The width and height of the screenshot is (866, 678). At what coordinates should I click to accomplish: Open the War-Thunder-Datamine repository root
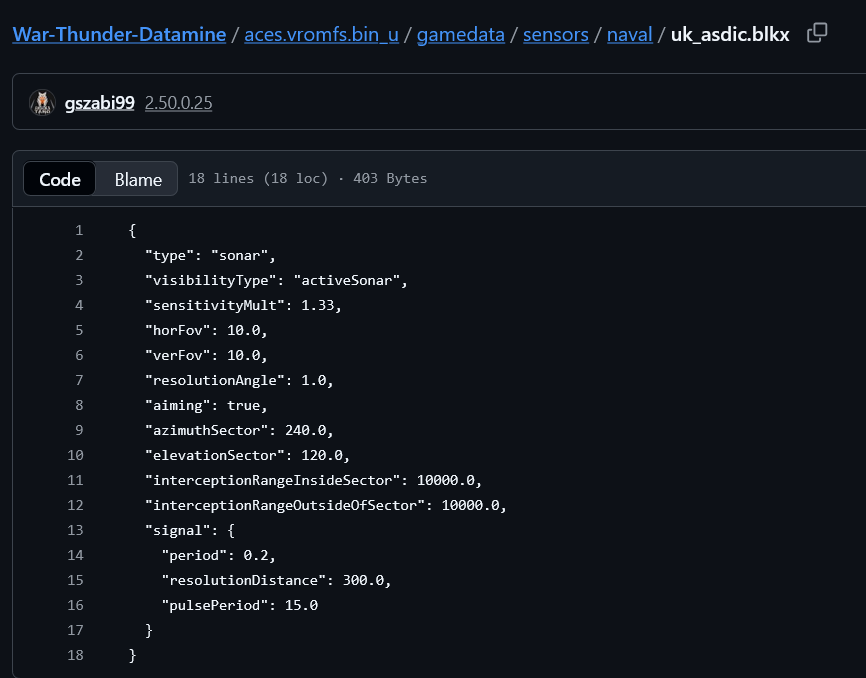(119, 34)
